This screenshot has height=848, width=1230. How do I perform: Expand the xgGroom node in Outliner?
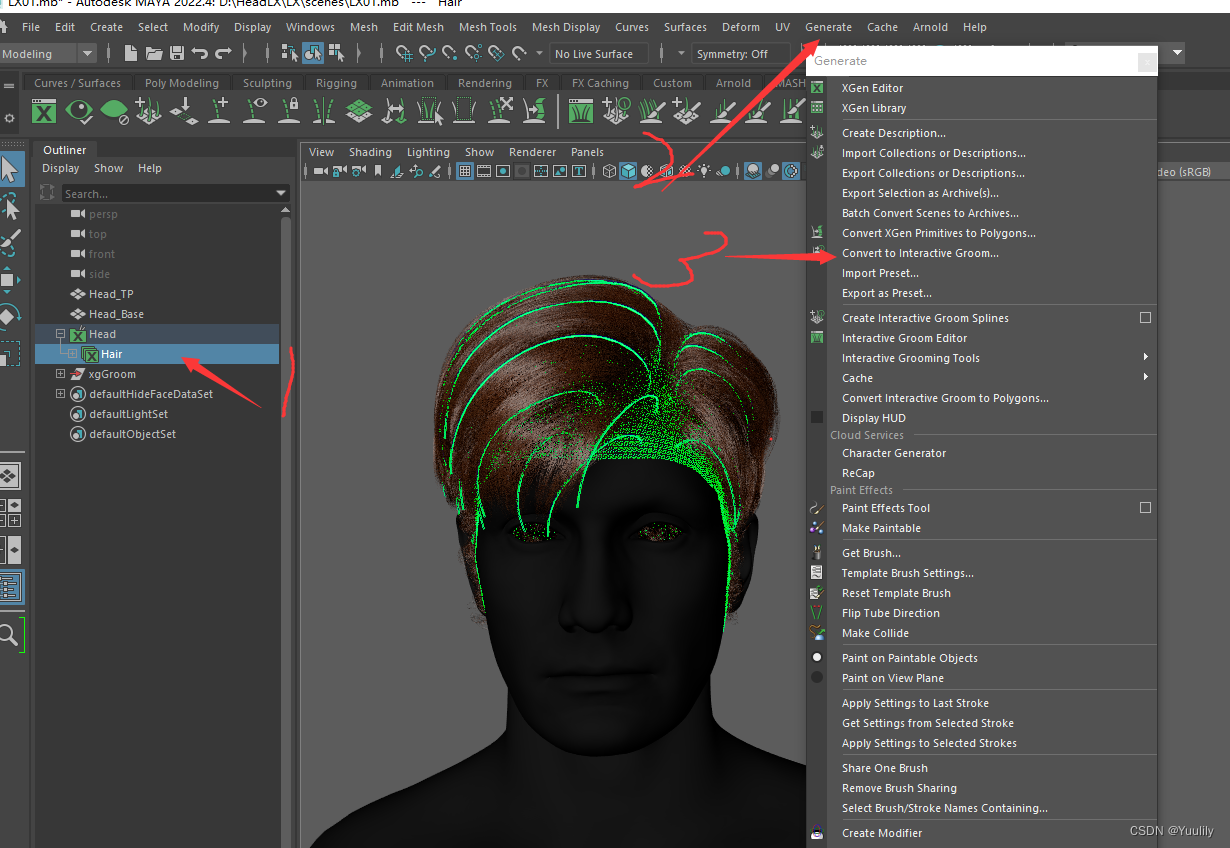point(60,374)
